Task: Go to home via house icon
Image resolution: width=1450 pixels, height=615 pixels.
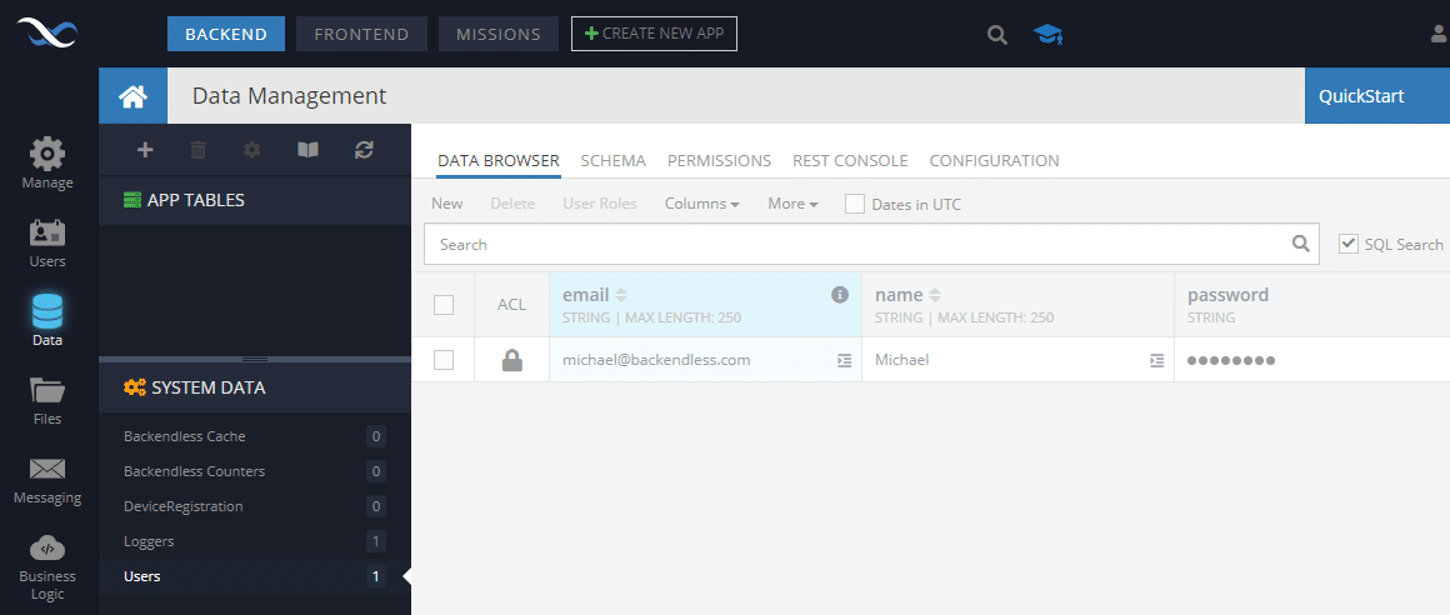Action: pos(133,96)
